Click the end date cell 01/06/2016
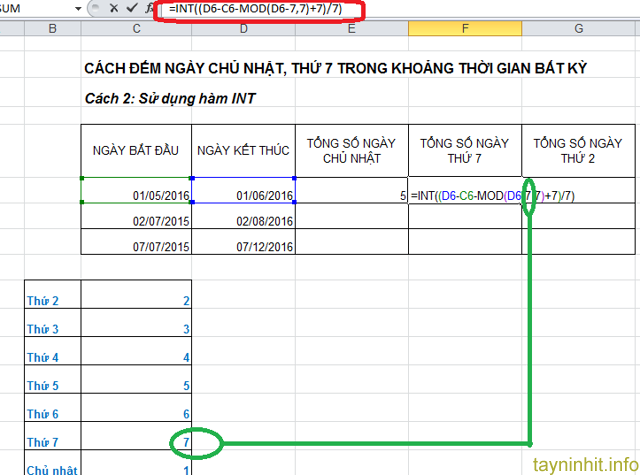 (243, 195)
